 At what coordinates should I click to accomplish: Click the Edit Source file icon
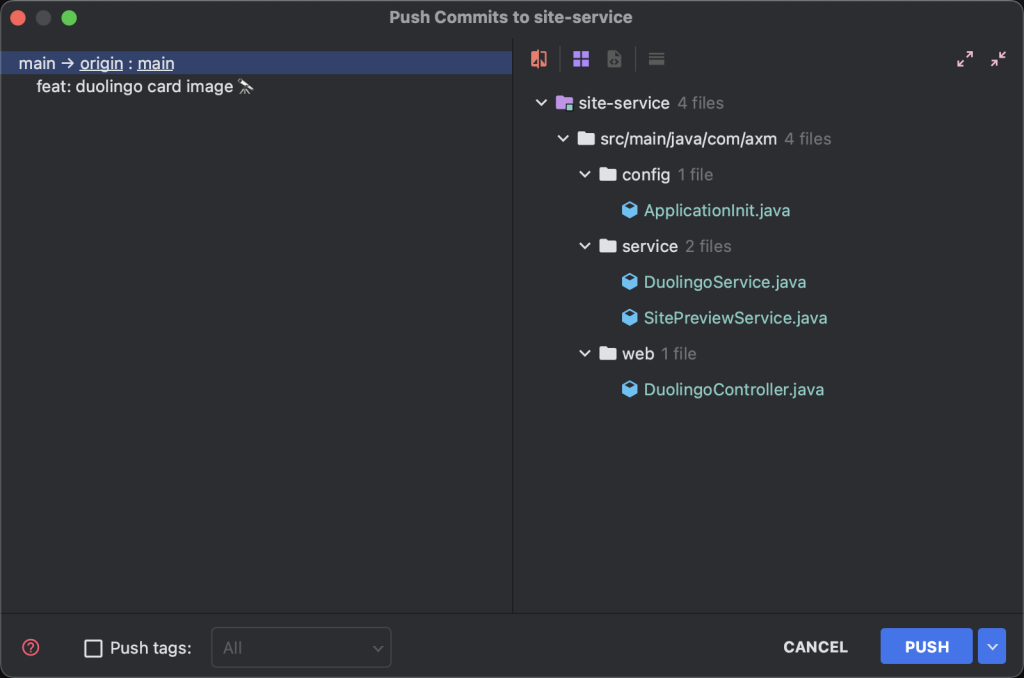[614, 59]
